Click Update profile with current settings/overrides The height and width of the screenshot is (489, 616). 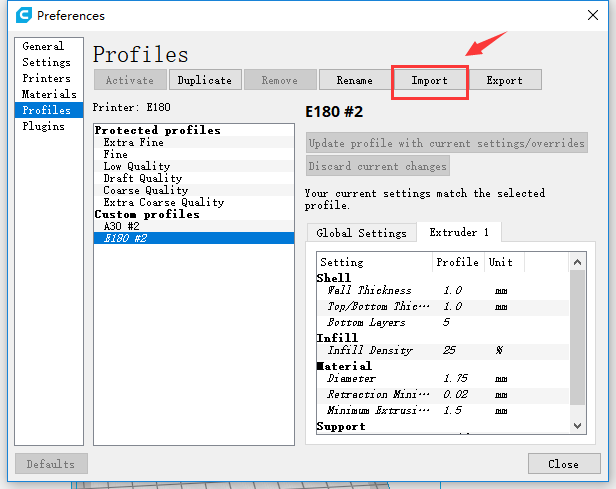[447, 143]
